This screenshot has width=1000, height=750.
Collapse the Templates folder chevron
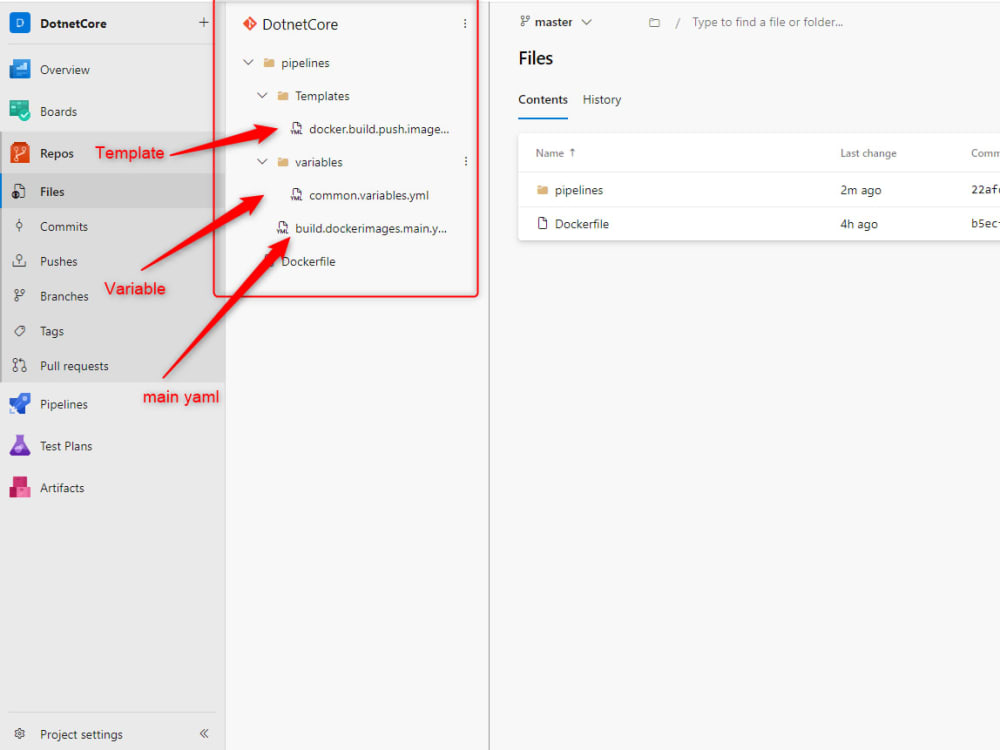click(262, 95)
